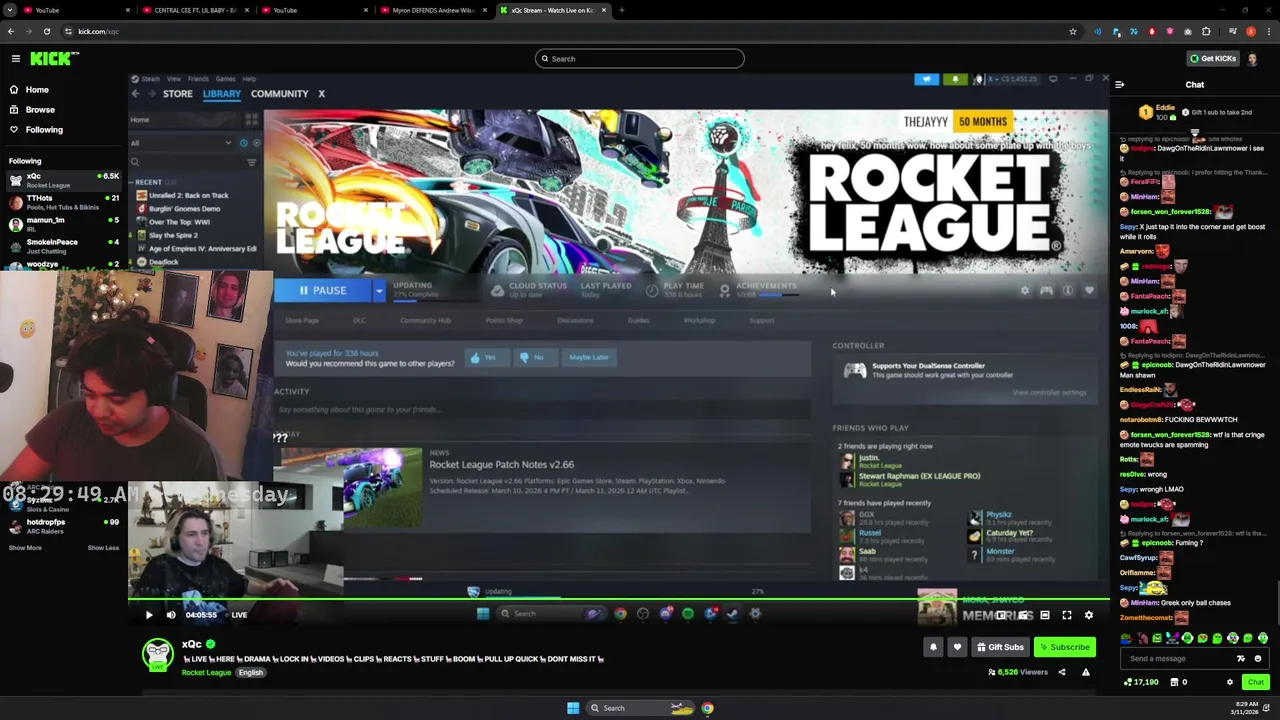The width and height of the screenshot is (1280, 720).
Task: Jump to LIVE in the stream player
Action: 236,615
